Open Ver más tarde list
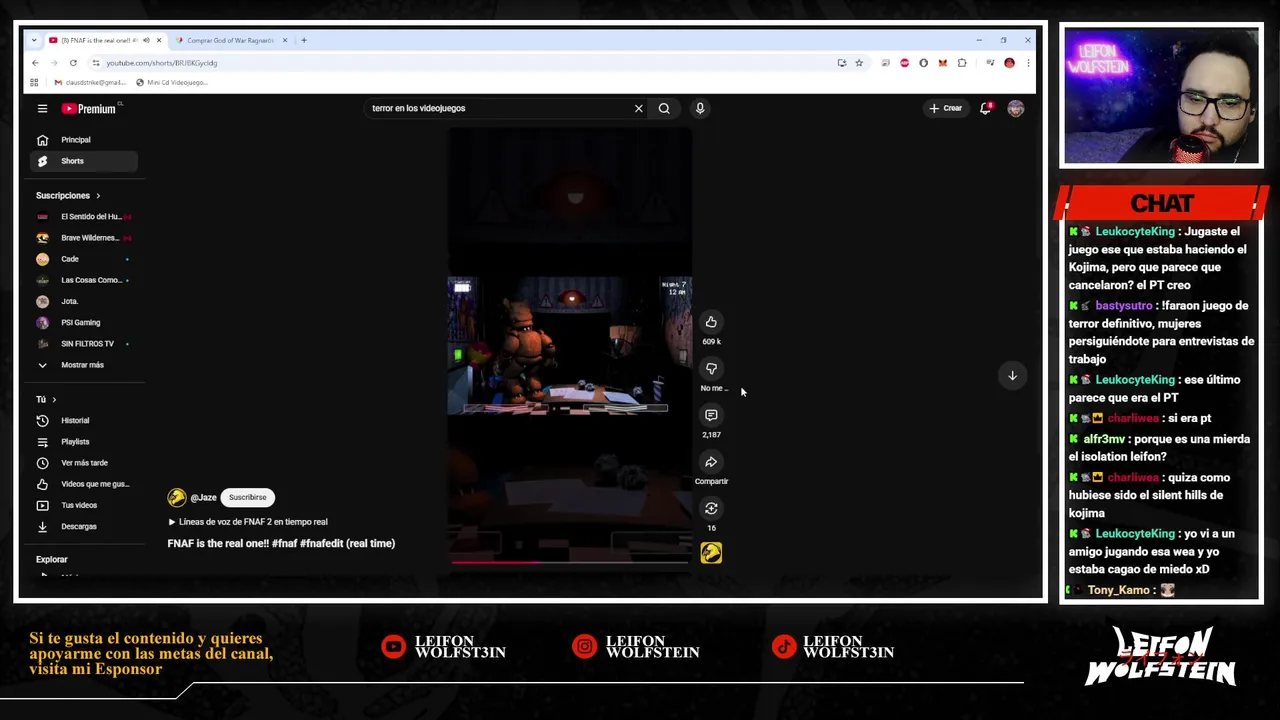 [x=84, y=463]
